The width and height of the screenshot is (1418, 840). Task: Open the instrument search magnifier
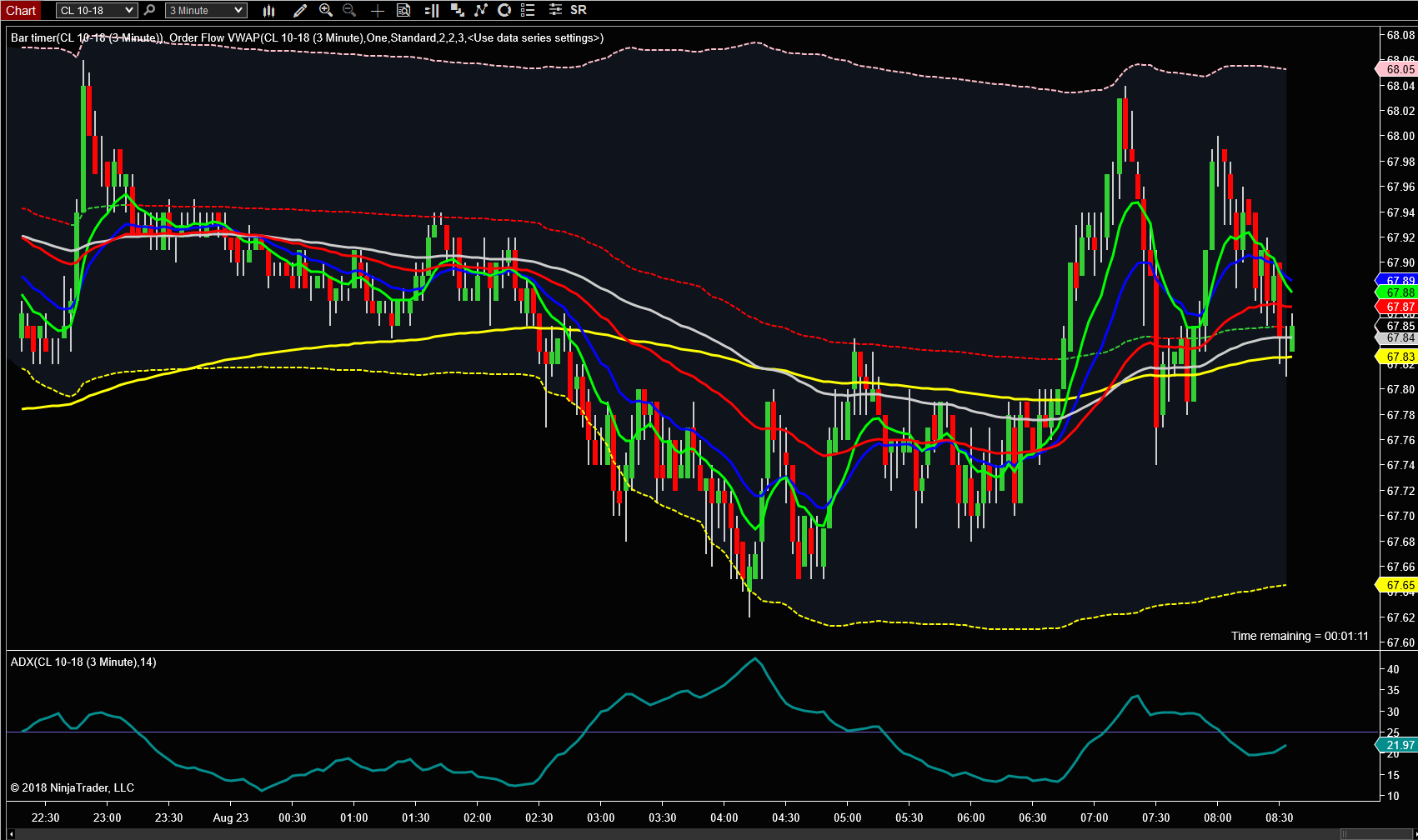point(149,10)
